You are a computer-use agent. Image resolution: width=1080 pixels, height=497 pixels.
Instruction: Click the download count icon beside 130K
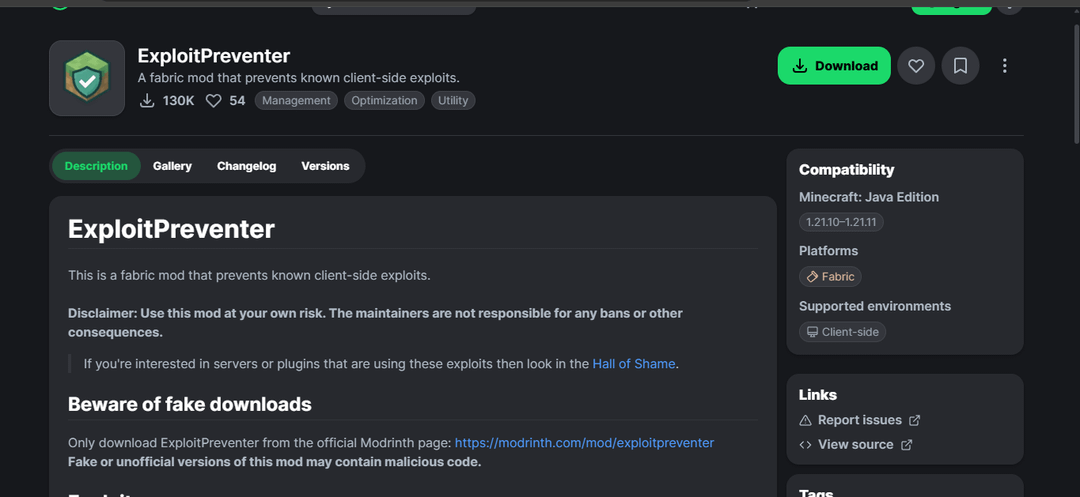[147, 101]
